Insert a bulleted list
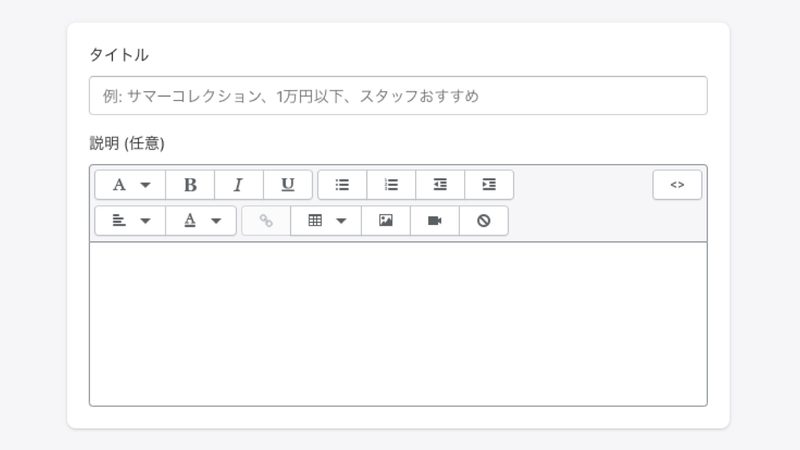Image resolution: width=800 pixels, height=450 pixels. point(342,185)
